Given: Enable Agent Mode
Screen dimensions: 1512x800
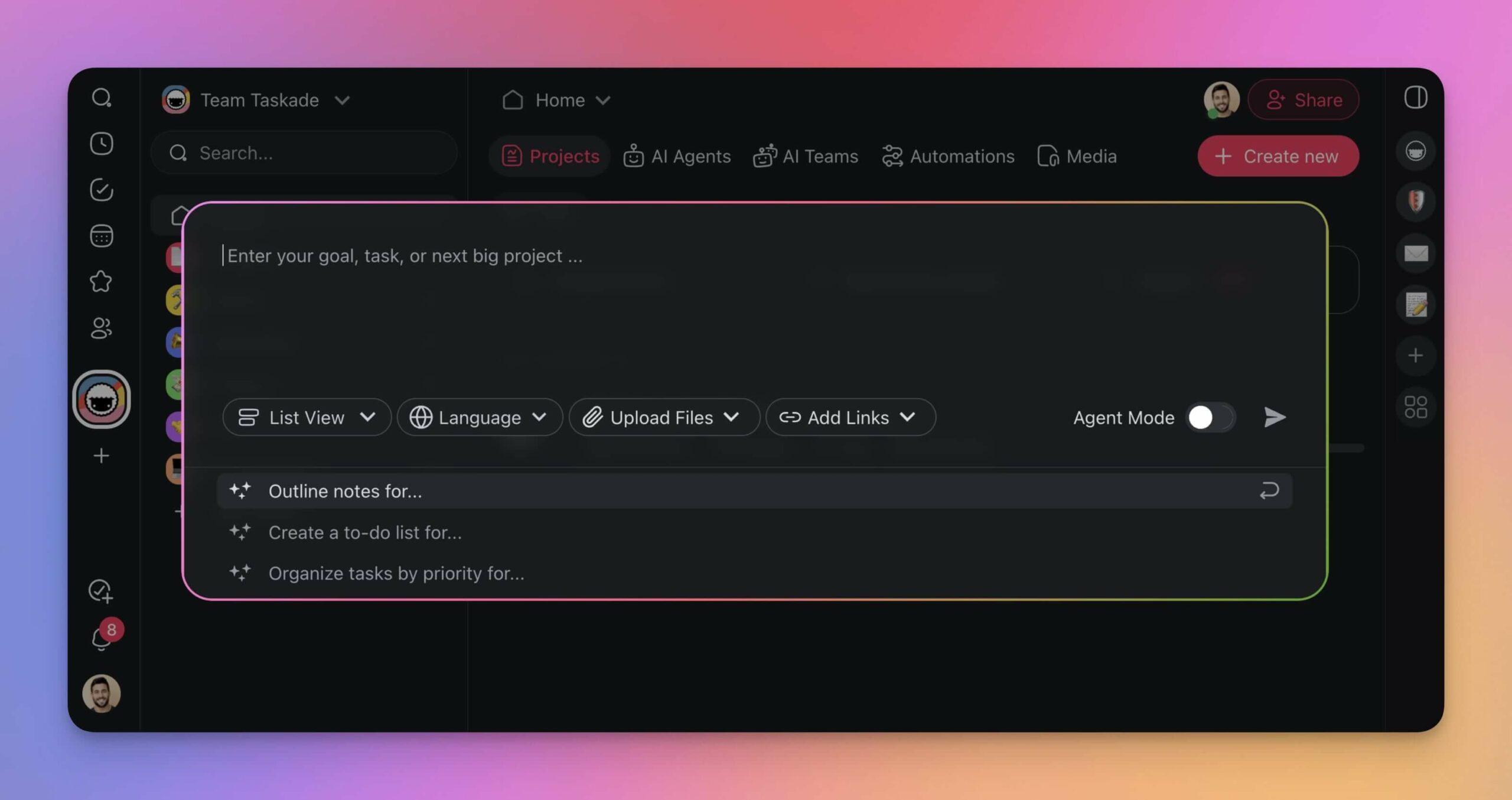Looking at the screenshot, I should click(1208, 417).
